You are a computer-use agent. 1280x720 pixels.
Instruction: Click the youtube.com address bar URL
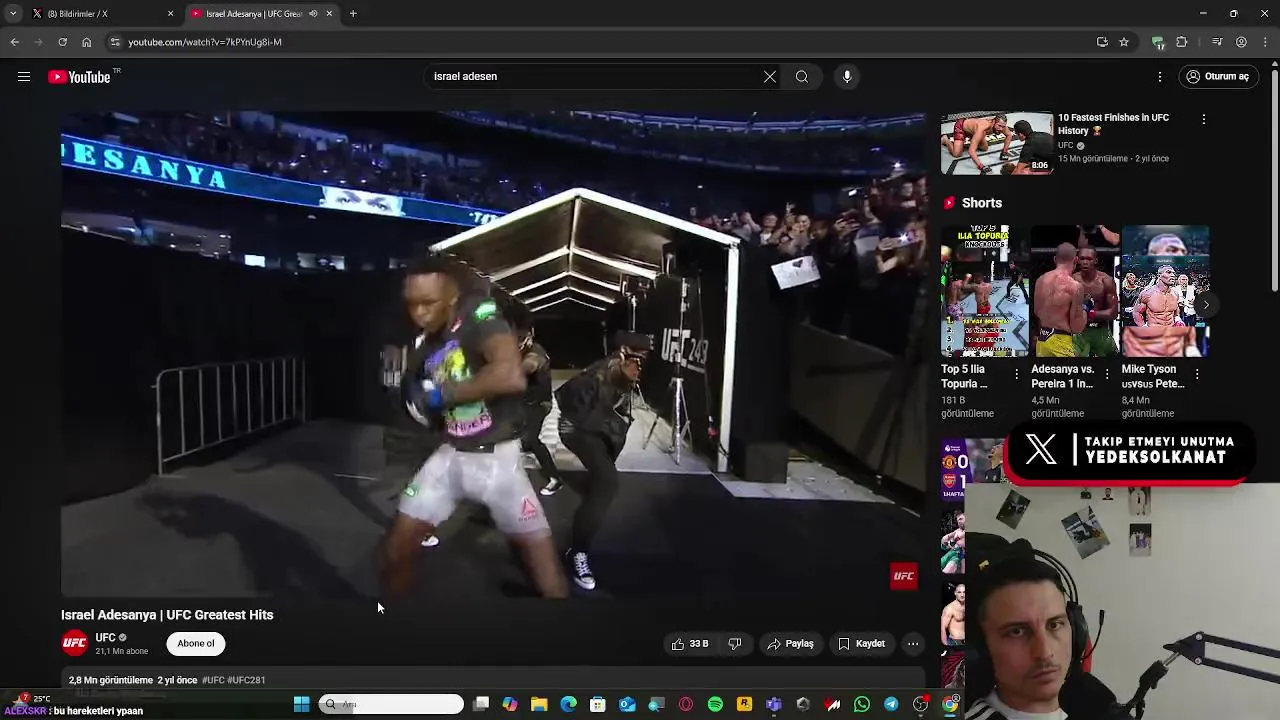pyautogui.click(x=205, y=42)
